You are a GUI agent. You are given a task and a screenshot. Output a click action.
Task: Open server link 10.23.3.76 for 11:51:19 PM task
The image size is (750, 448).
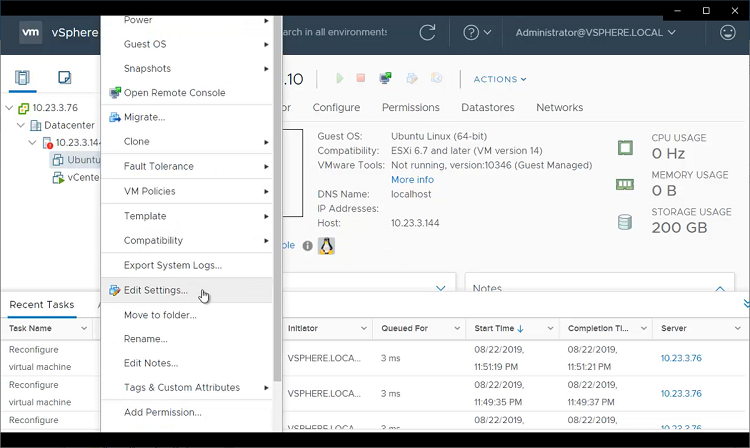click(x=681, y=358)
